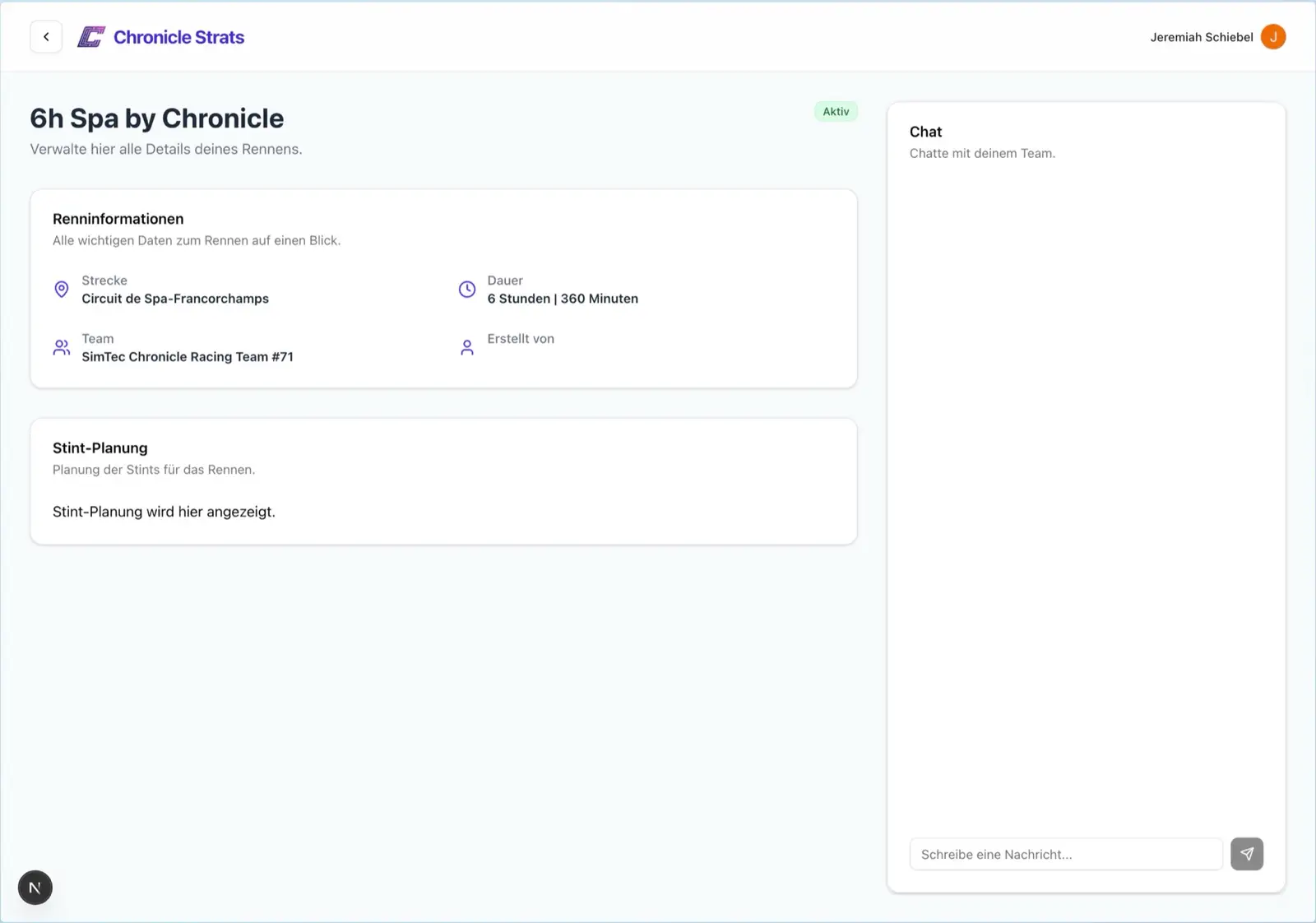The image size is (1316, 923).
Task: Click the Dauer clock icon
Action: tap(467, 290)
